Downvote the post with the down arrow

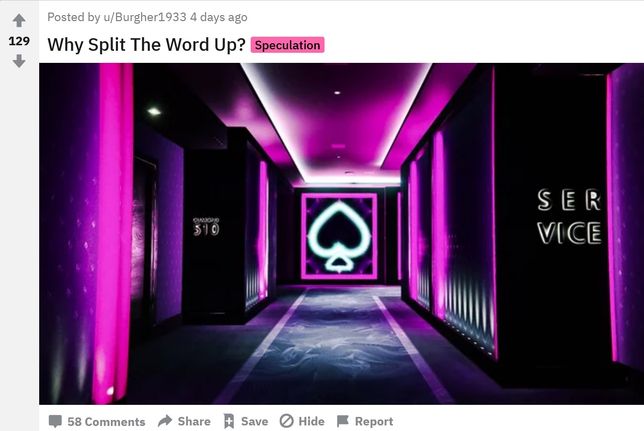19,61
